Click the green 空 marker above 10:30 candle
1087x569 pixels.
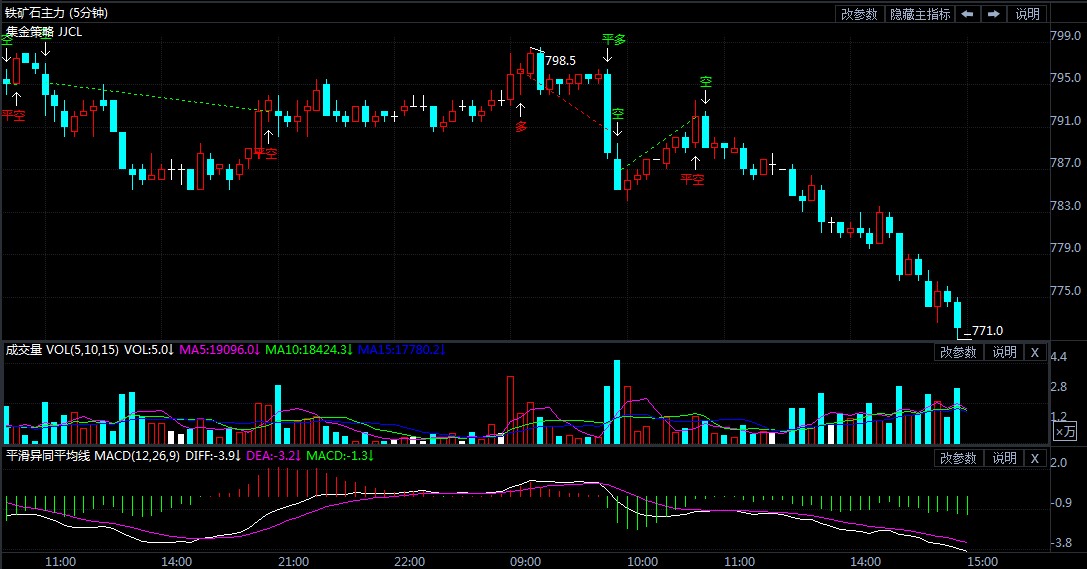[705, 82]
